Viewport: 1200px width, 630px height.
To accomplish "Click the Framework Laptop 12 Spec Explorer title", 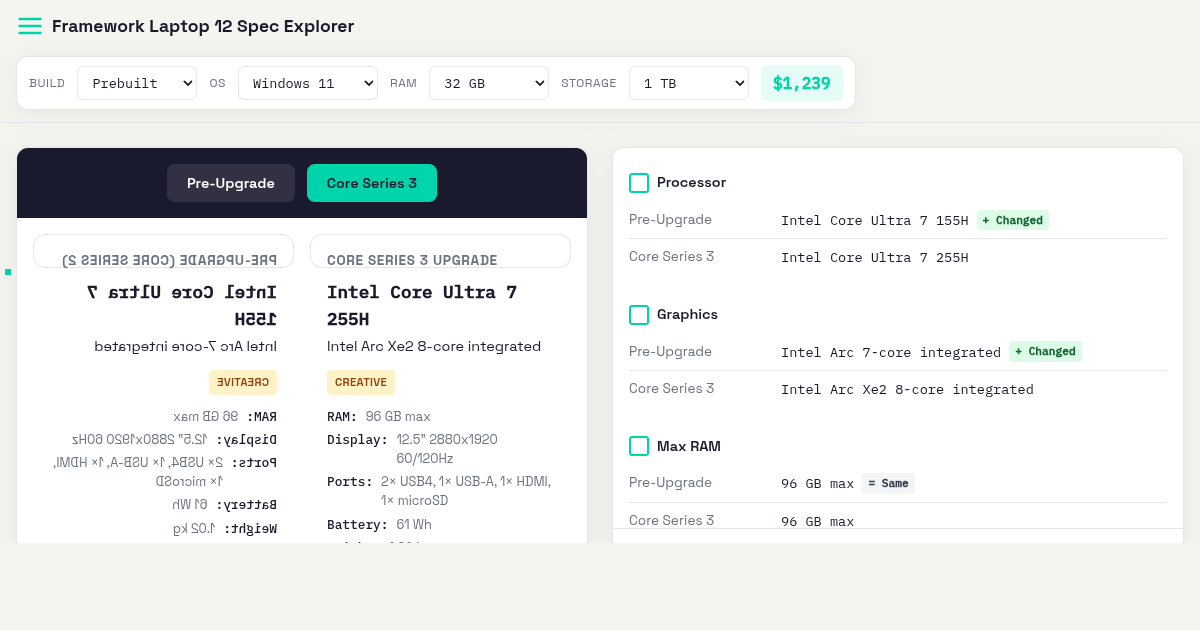I will 203,26.
